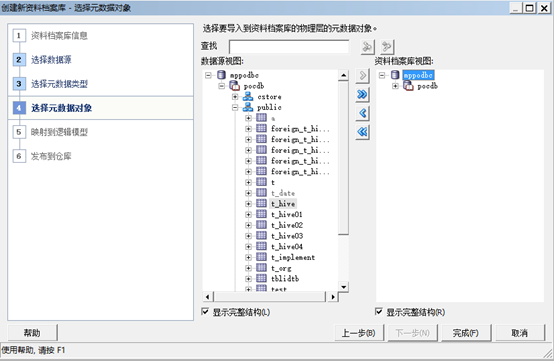This screenshot has width=554, height=361.
Task: Expand the t_hive table node
Action: pyautogui.click(x=248, y=204)
